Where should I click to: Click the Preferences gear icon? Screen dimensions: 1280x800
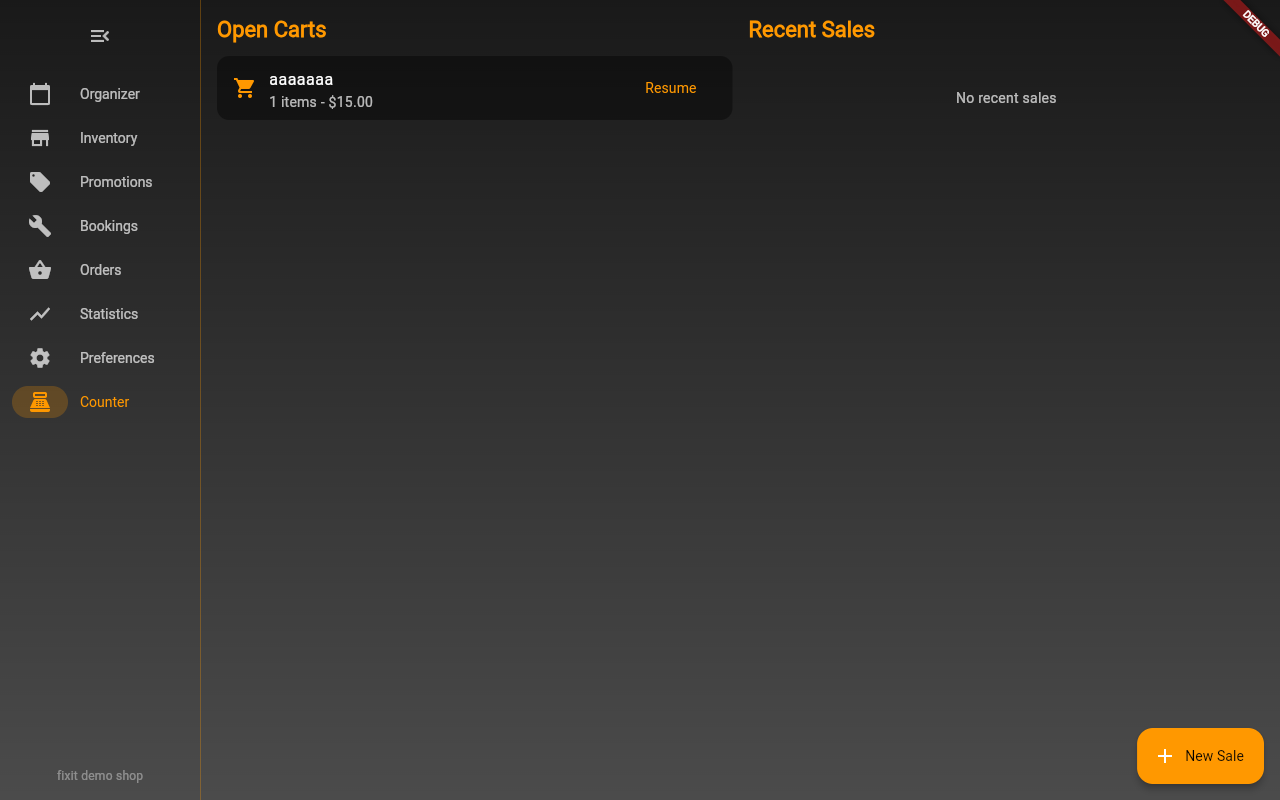pos(40,358)
